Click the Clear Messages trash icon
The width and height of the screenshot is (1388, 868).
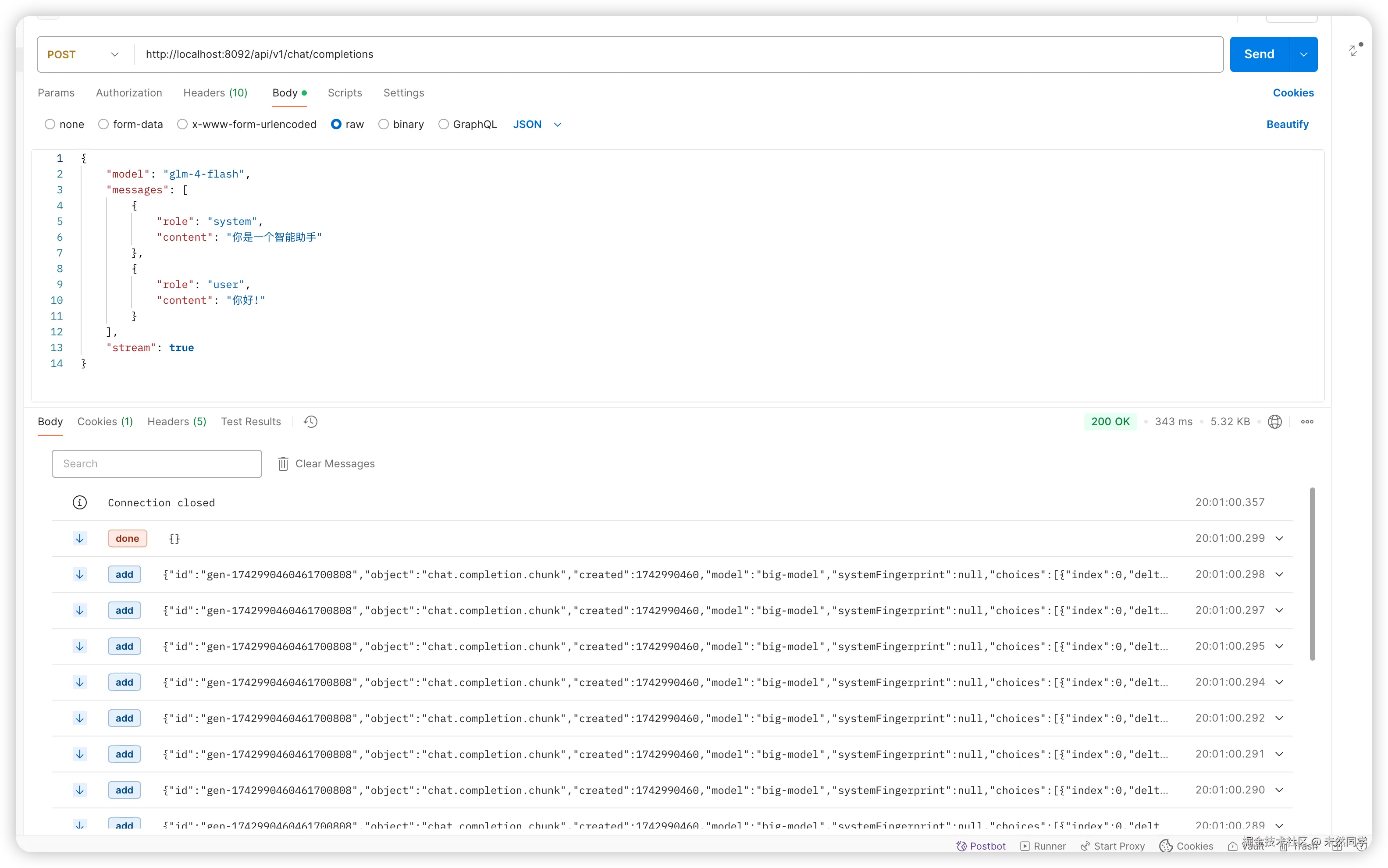tap(283, 464)
